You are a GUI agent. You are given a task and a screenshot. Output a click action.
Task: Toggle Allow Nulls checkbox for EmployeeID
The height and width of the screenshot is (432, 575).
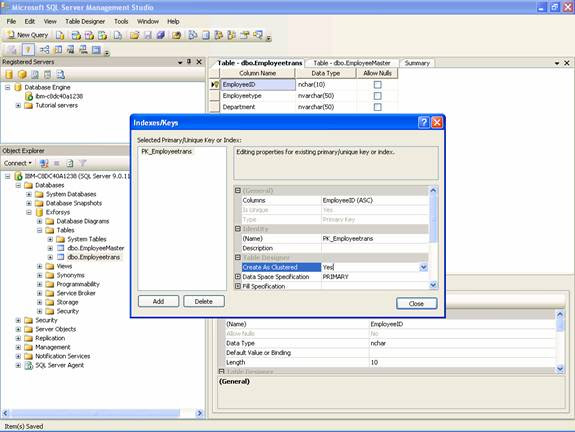(377, 85)
